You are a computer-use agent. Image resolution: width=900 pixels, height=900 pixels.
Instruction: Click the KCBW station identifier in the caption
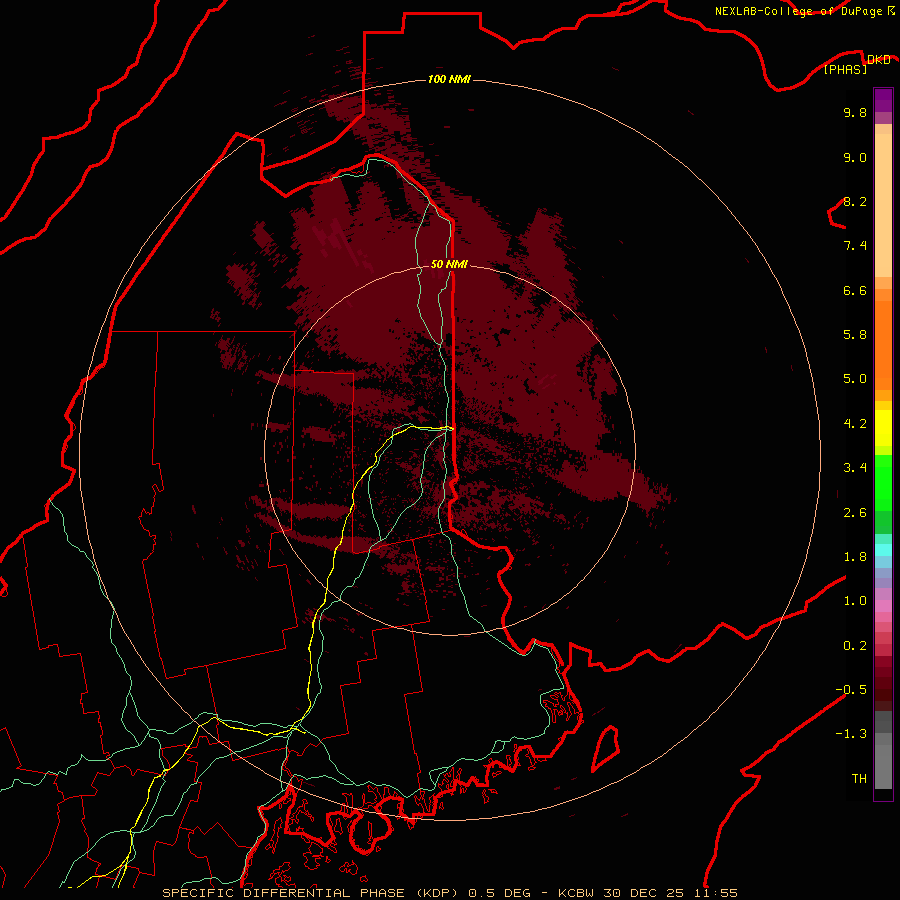(x=576, y=893)
